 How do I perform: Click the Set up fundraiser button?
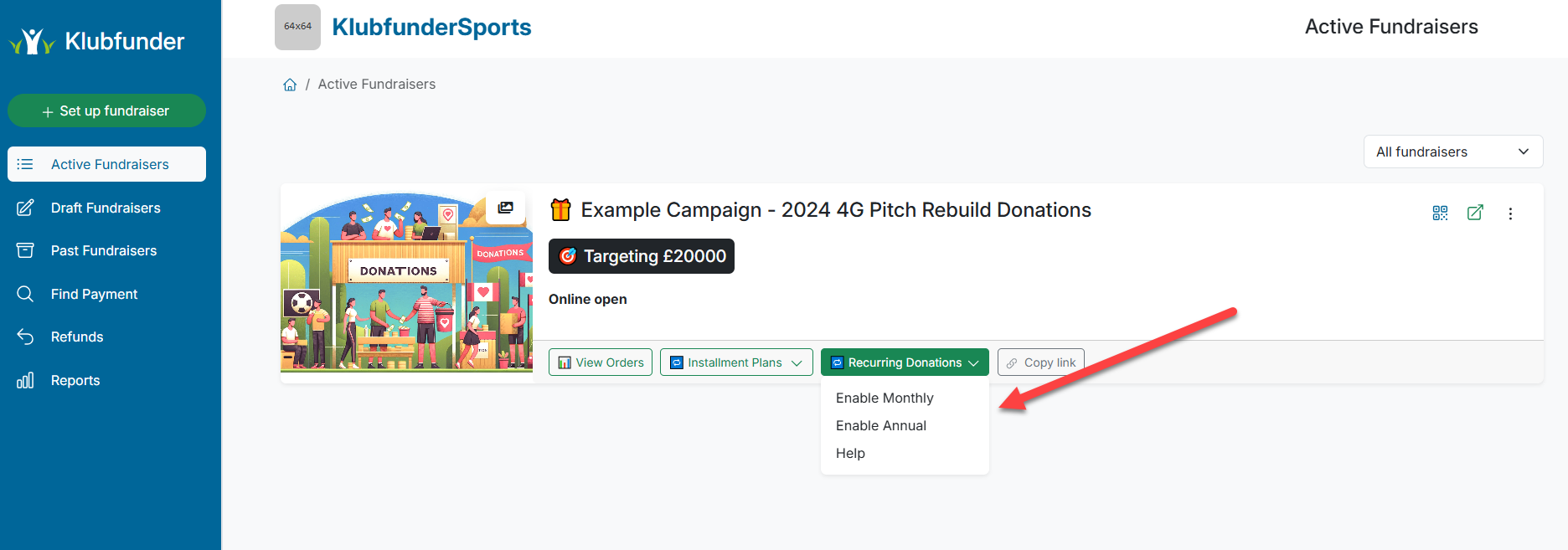pyautogui.click(x=106, y=111)
